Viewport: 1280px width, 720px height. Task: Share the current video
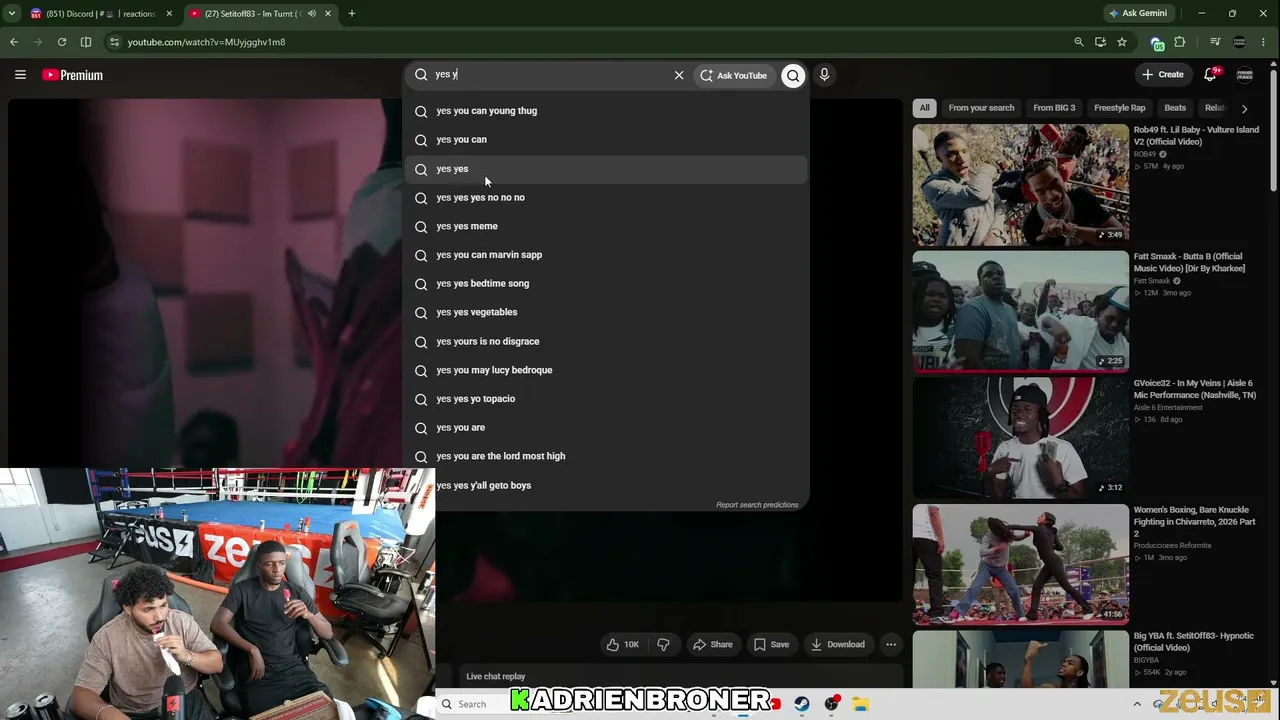(x=712, y=645)
